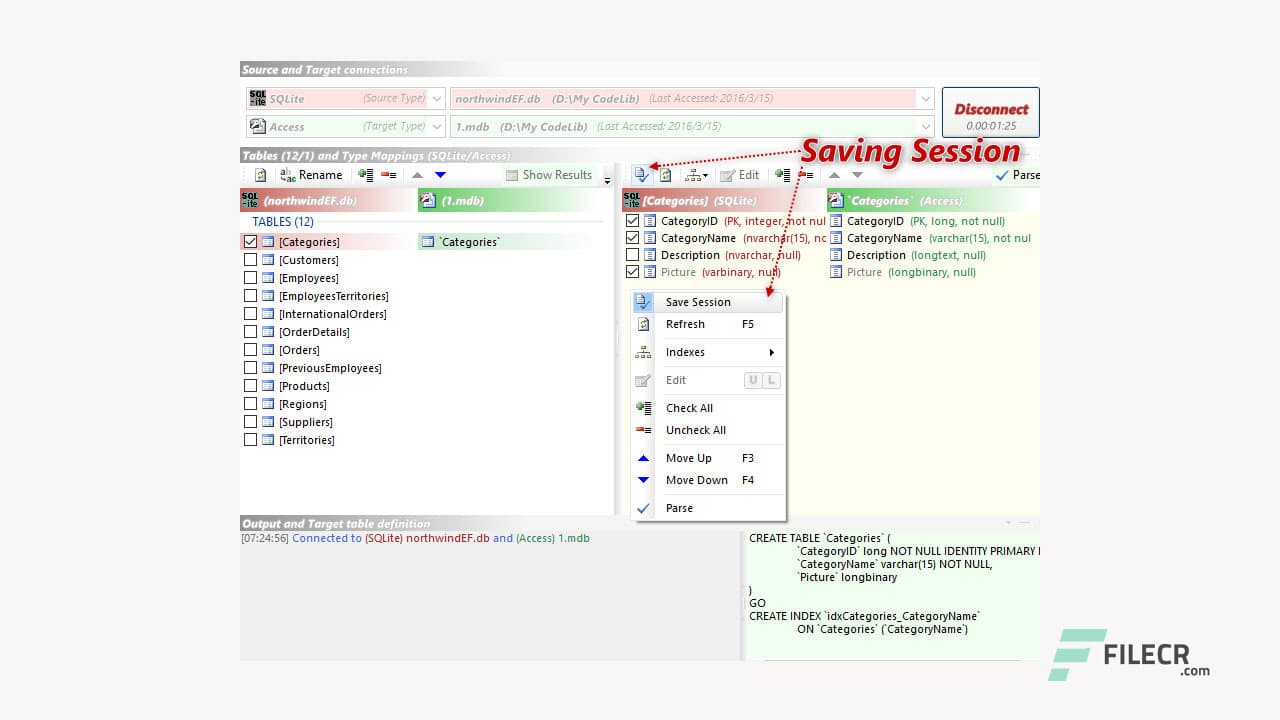Screen dimensions: 1280x720
Task: Choose Uncheck All in the context menu
Action: (x=696, y=430)
